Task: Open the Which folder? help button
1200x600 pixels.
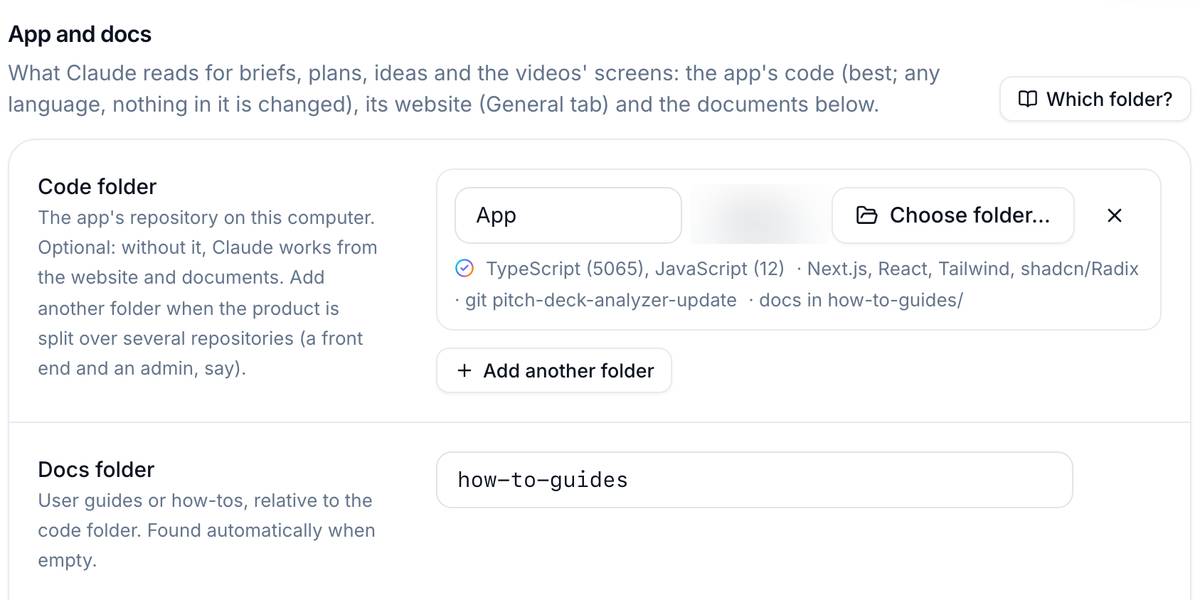Action: (x=1095, y=99)
